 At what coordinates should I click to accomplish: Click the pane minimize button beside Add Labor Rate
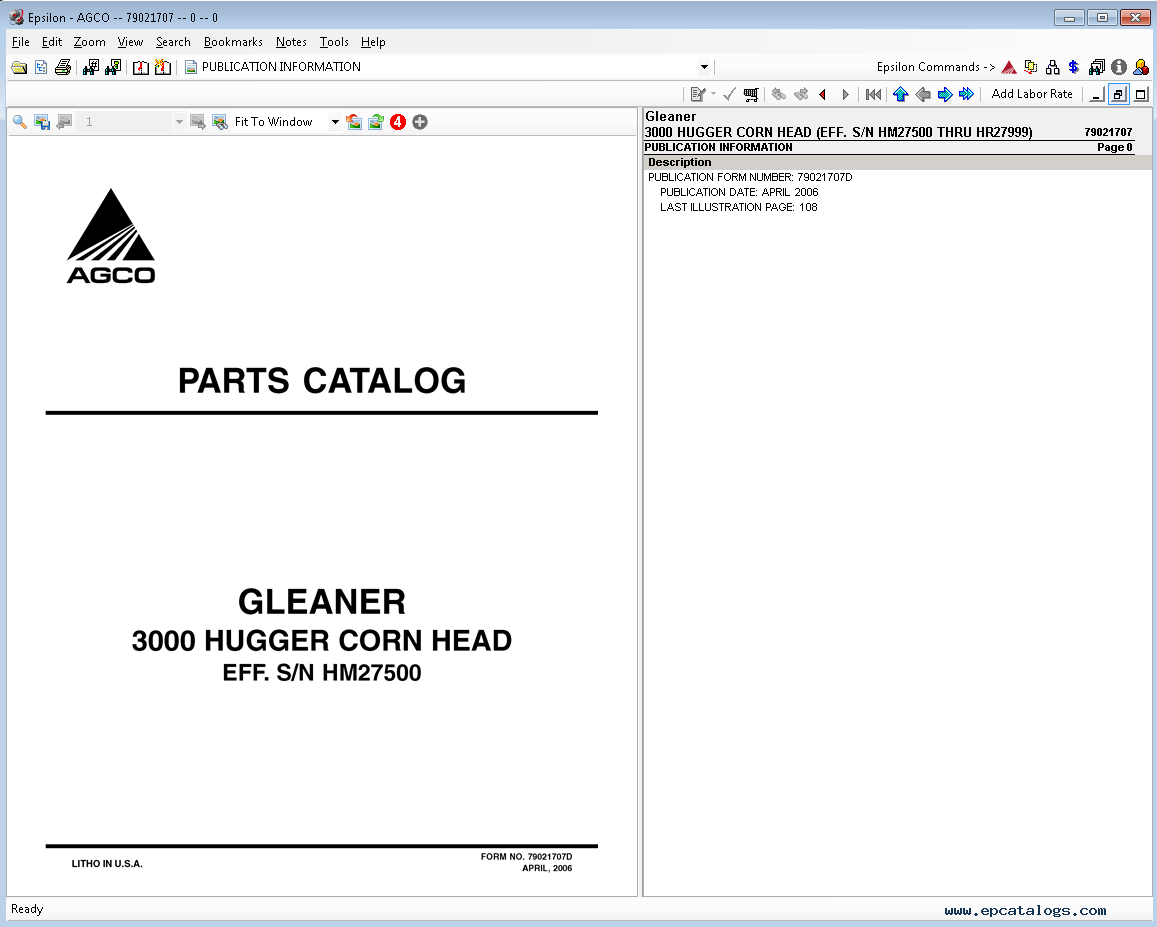(x=1096, y=94)
